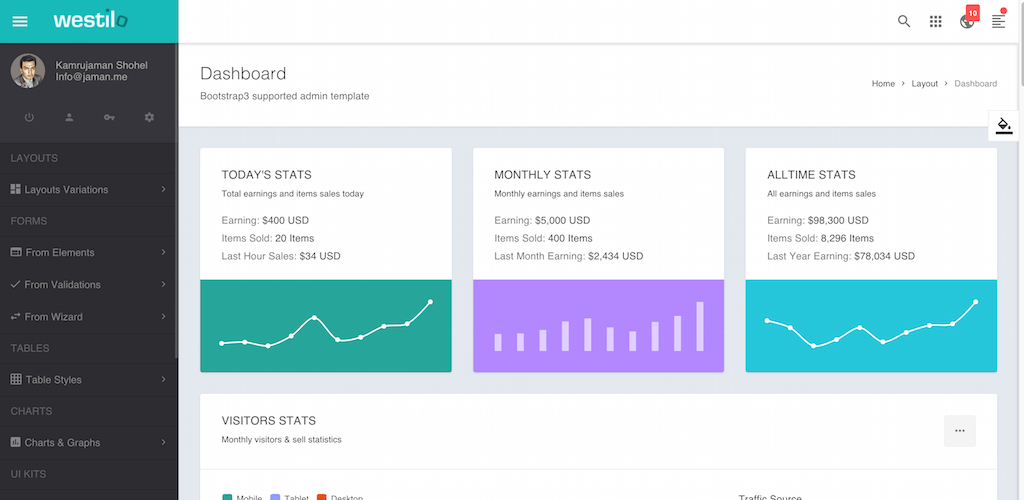Click the Layout breadcrumb link

(924, 84)
